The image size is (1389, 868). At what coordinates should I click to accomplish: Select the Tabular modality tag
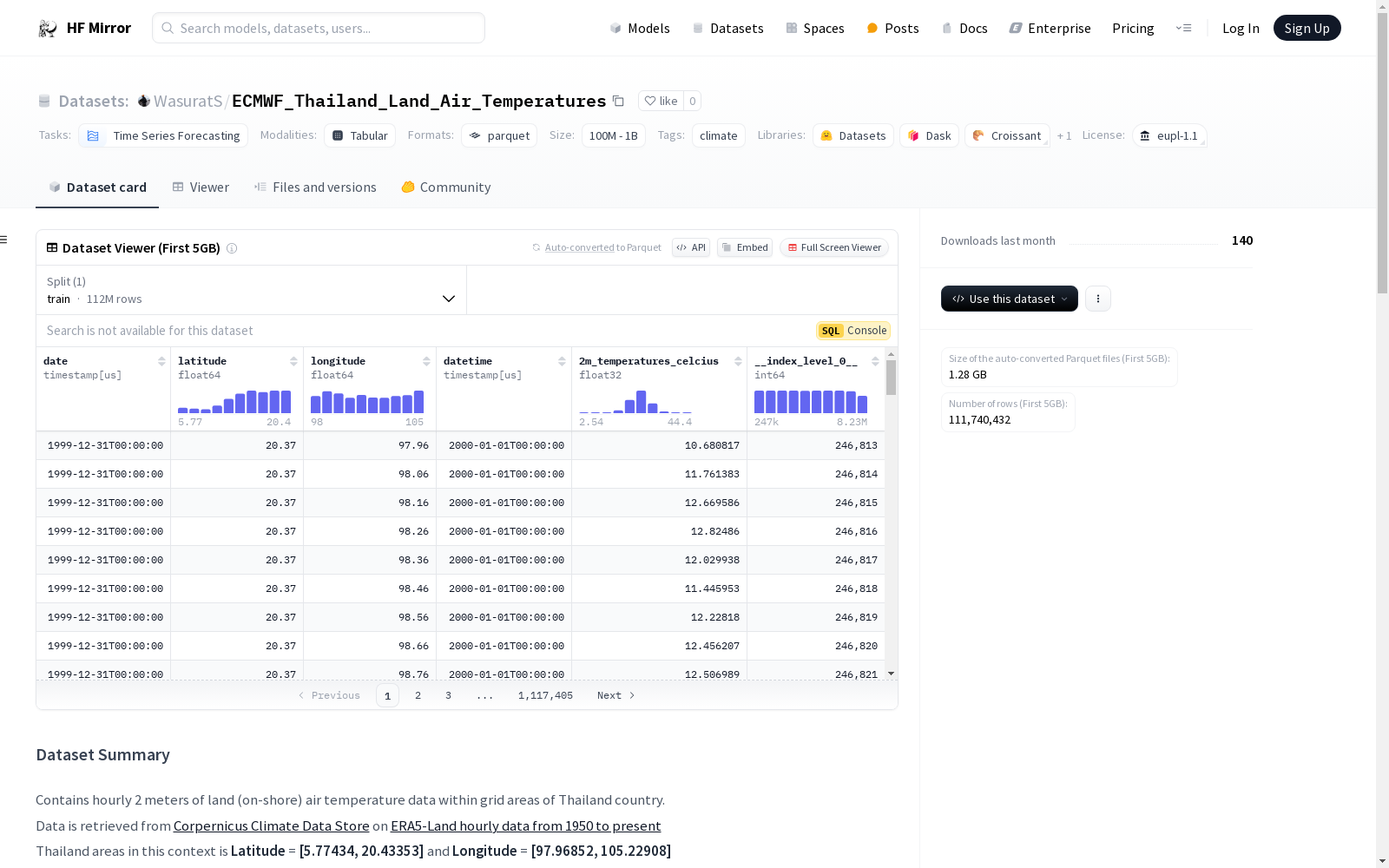[x=360, y=135]
